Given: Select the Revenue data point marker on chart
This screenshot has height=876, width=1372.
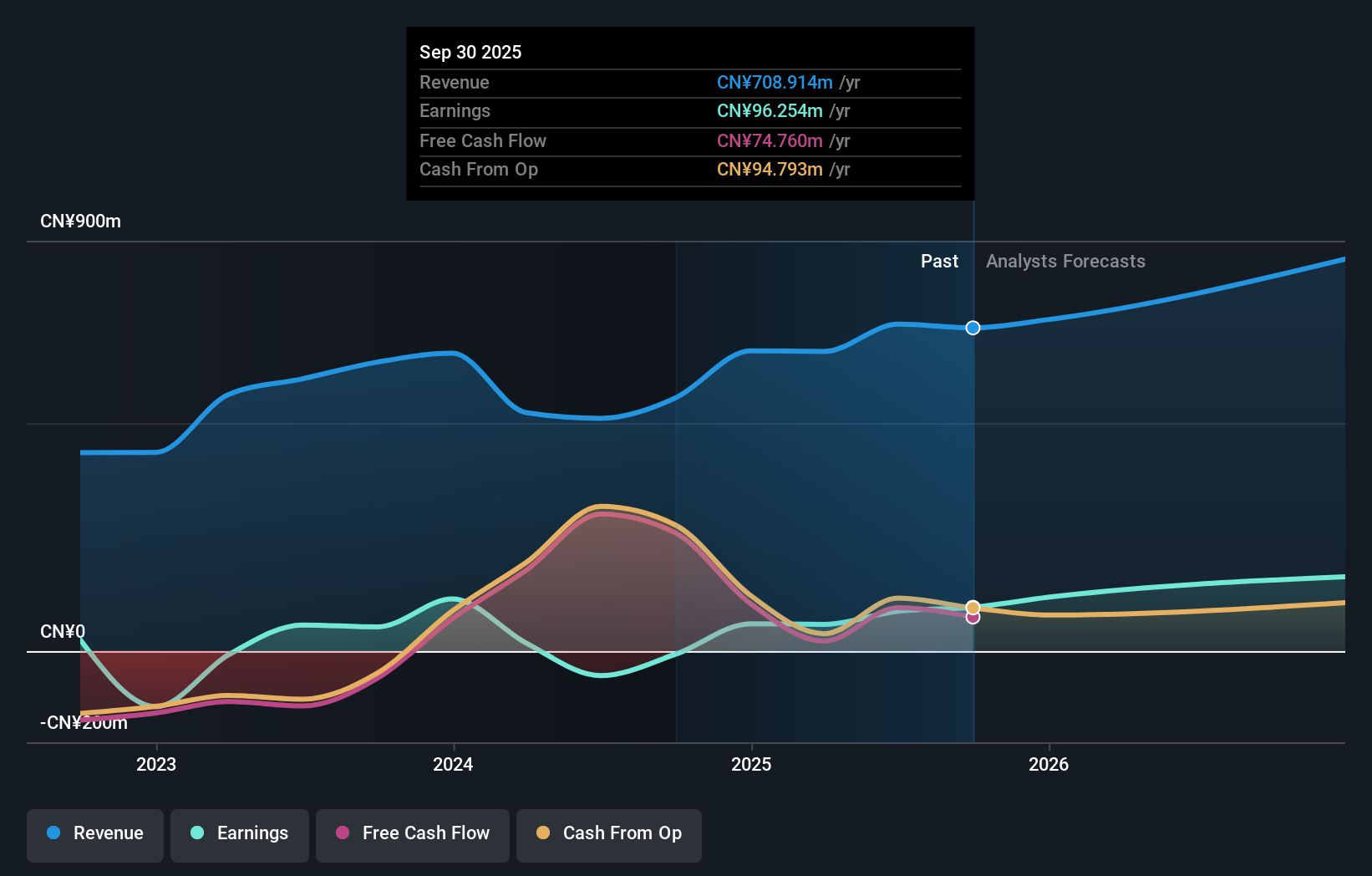Looking at the screenshot, I should coord(973,328).
